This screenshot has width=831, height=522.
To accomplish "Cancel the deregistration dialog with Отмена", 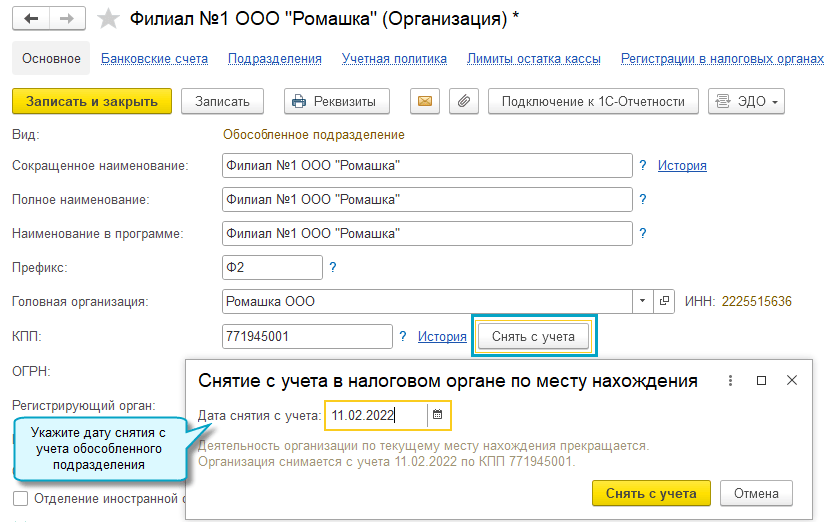I will [x=756, y=493].
